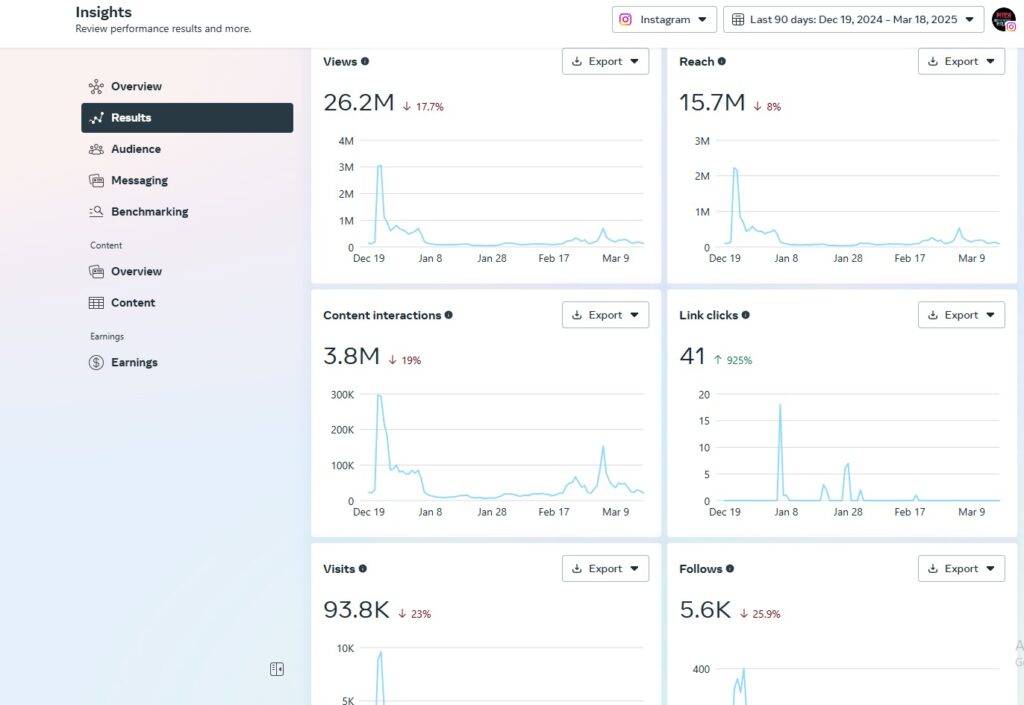Open the Content interactions Export dropdown
Viewport: 1024px width, 705px height.
tap(605, 315)
